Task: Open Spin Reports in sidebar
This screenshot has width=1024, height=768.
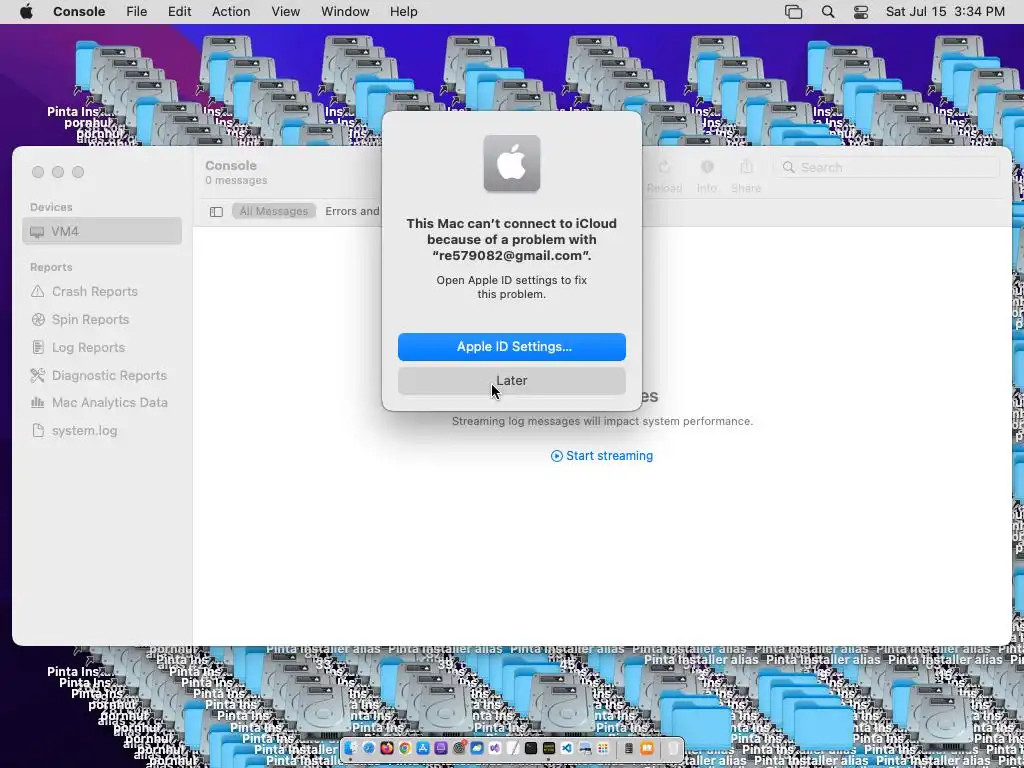Action: [x=90, y=319]
